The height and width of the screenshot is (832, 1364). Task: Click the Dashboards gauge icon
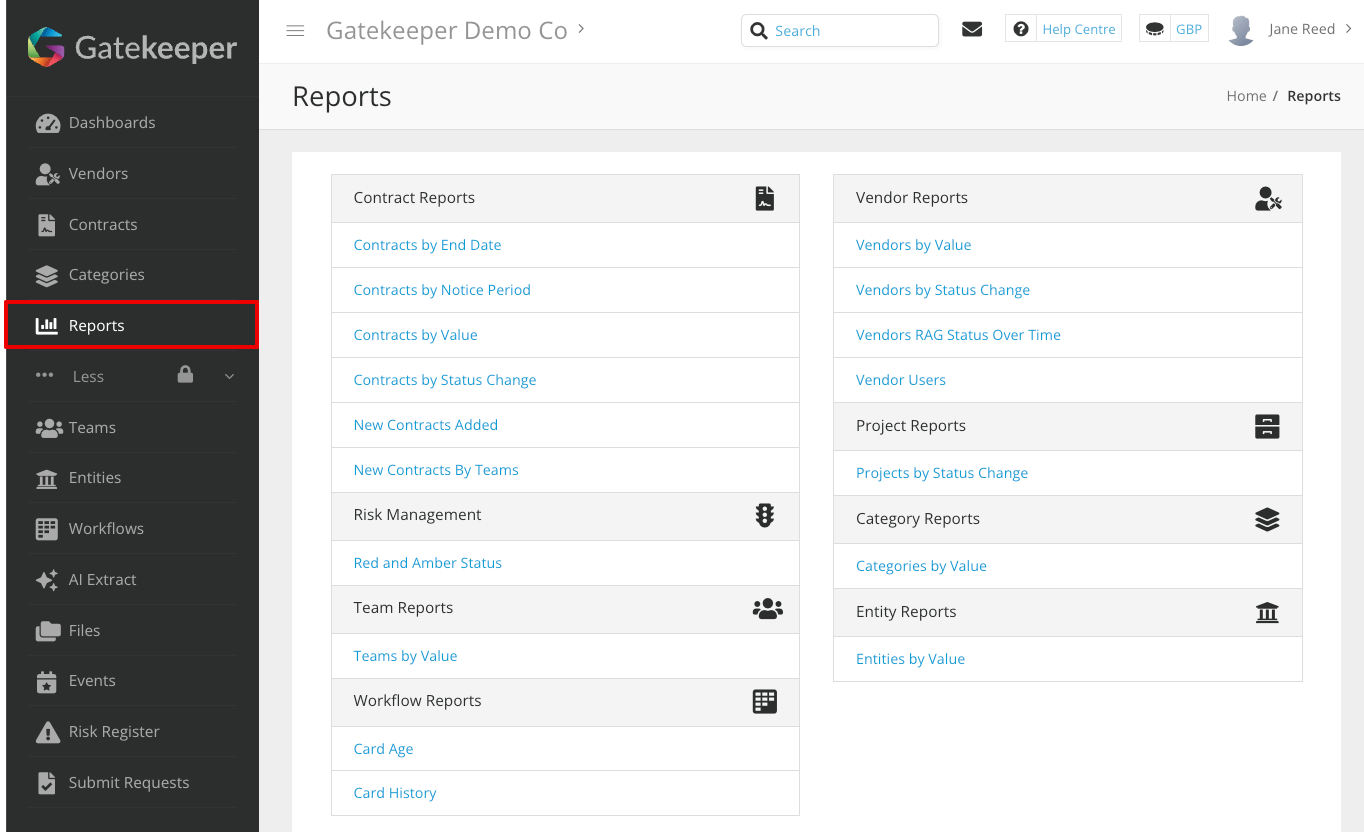tap(47, 123)
